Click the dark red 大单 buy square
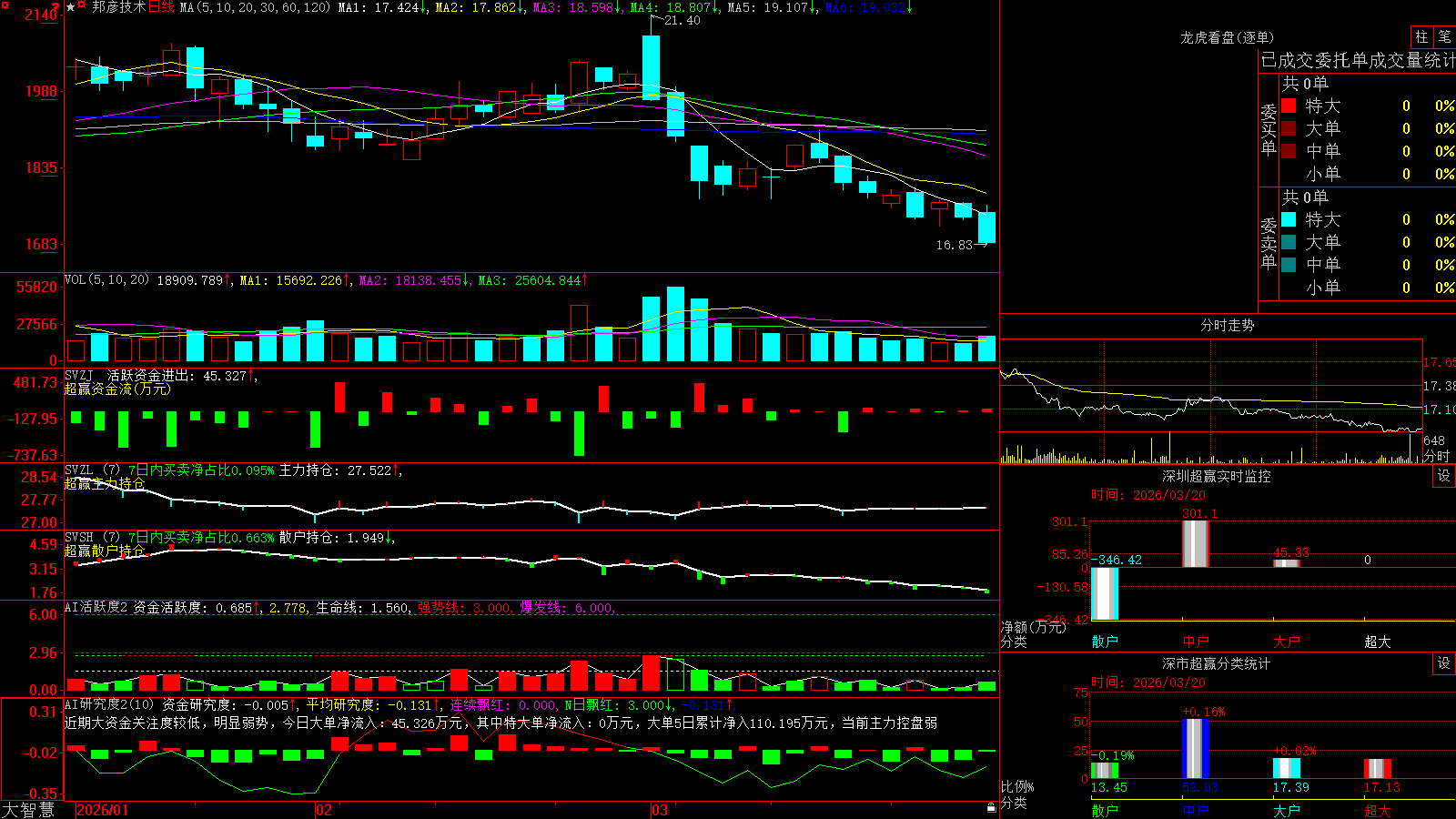The width and height of the screenshot is (1456, 819). pos(1289,128)
